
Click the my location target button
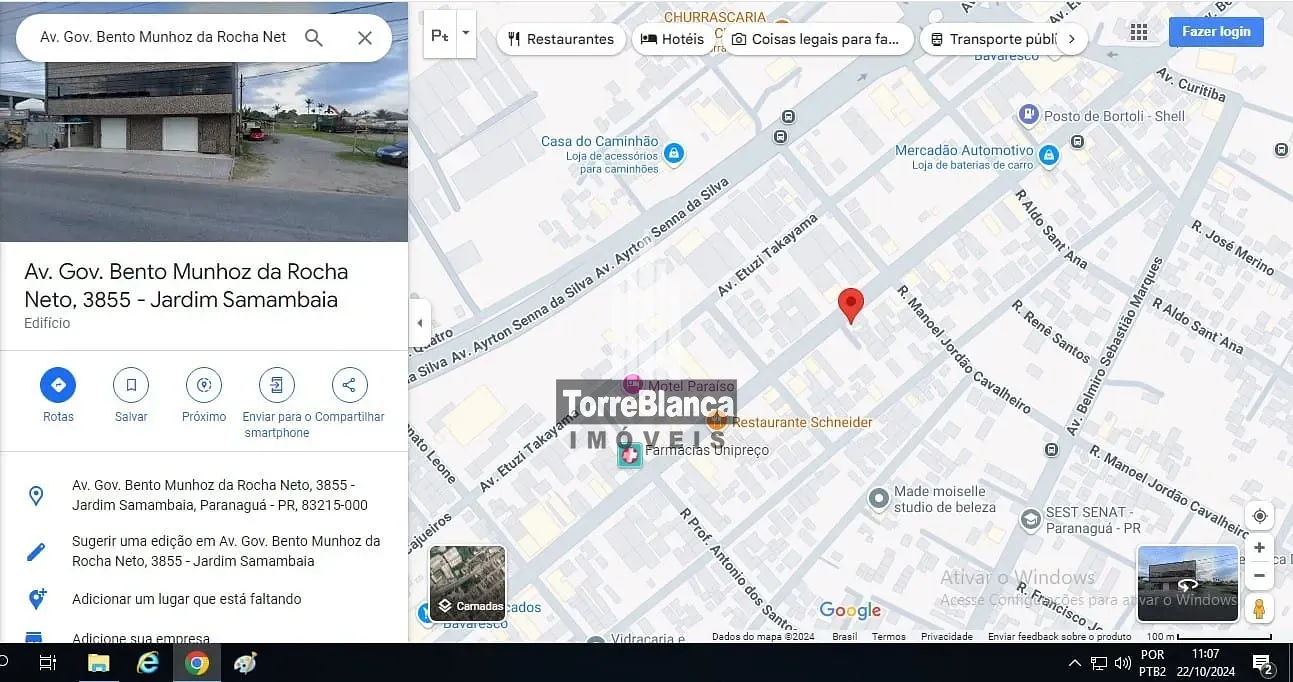tap(1260, 516)
